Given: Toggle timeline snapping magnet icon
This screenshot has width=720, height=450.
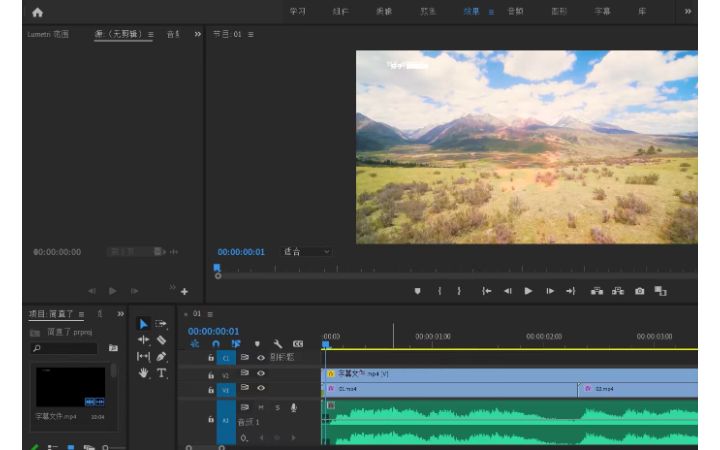Looking at the screenshot, I should coord(215,344).
